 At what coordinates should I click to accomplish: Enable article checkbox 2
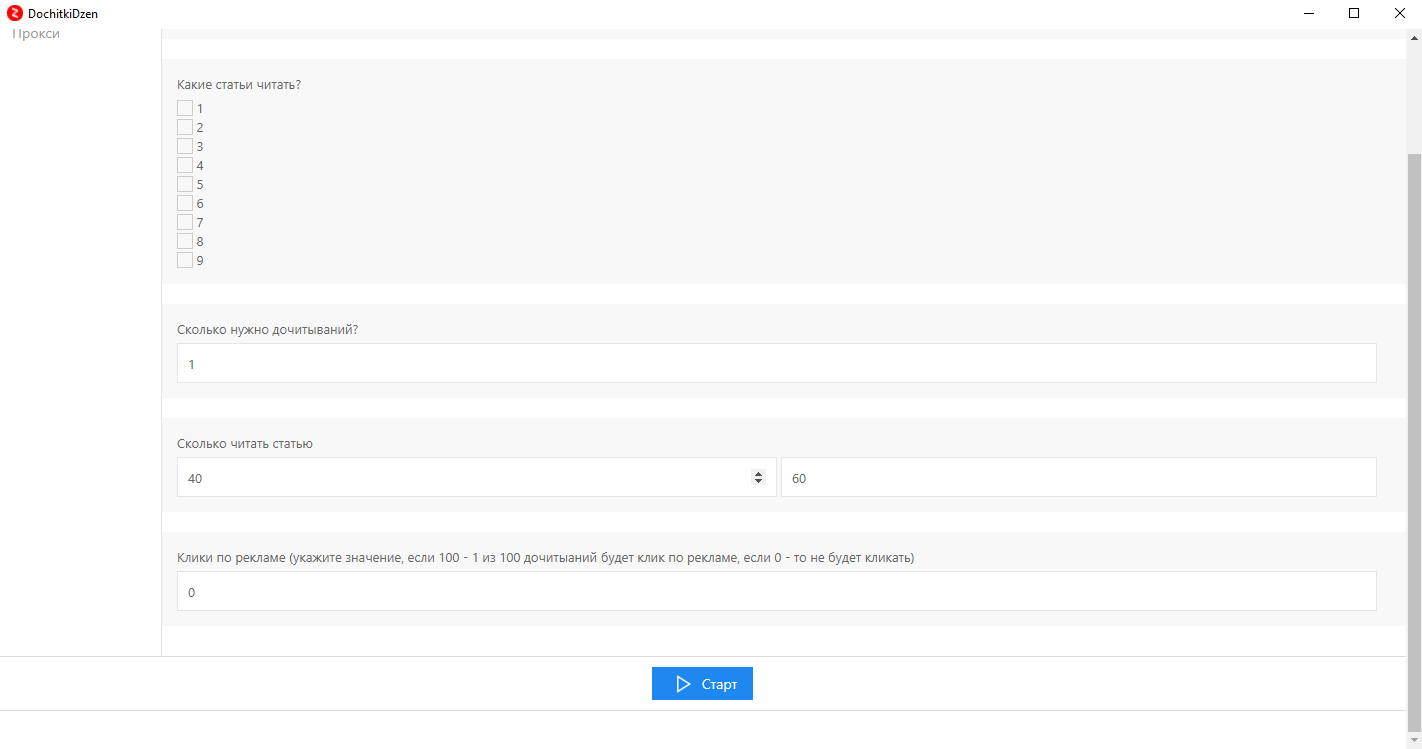tap(185, 127)
